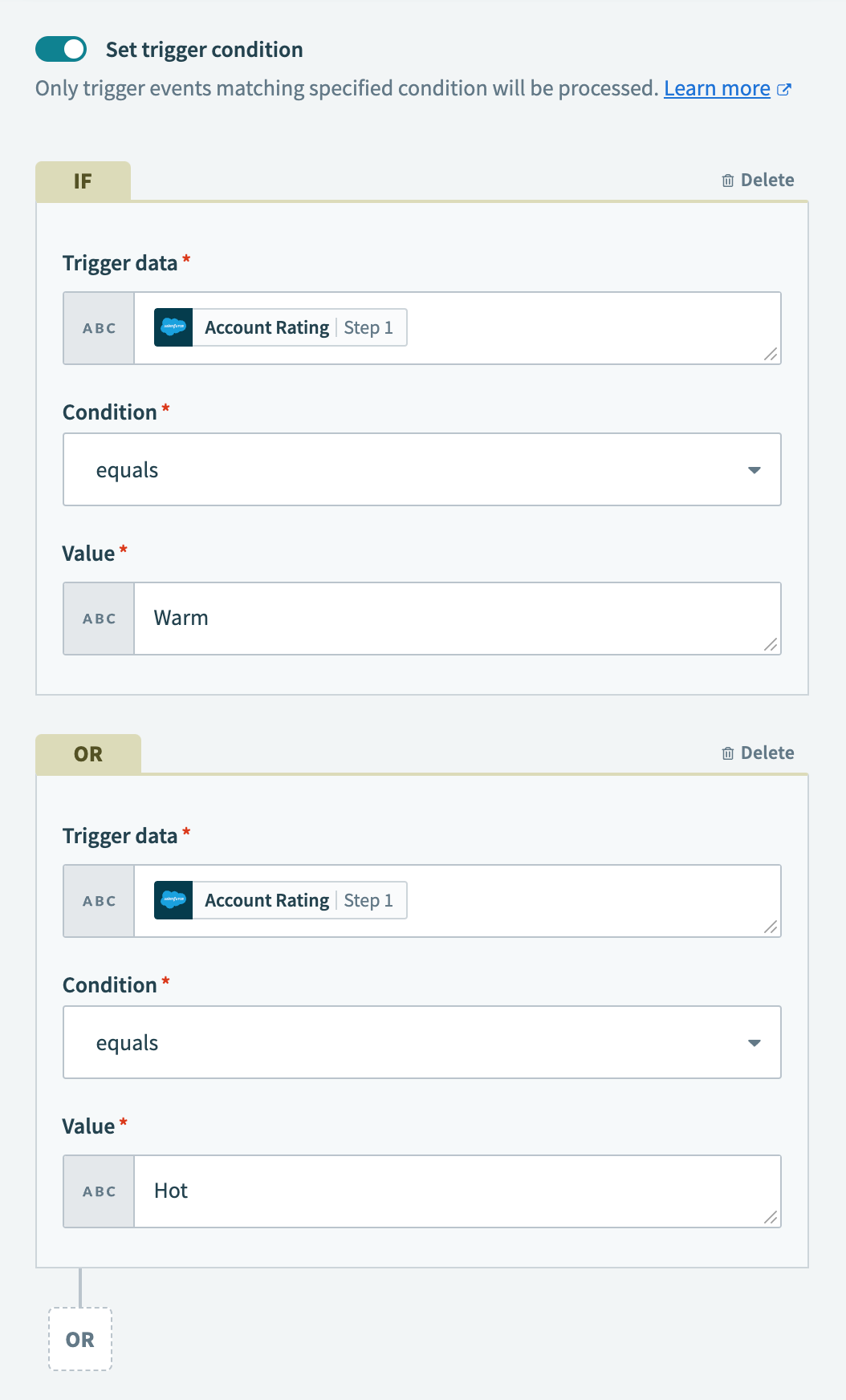Open the Learn more link
Viewport: 846px width, 1400px height.
coord(717,88)
